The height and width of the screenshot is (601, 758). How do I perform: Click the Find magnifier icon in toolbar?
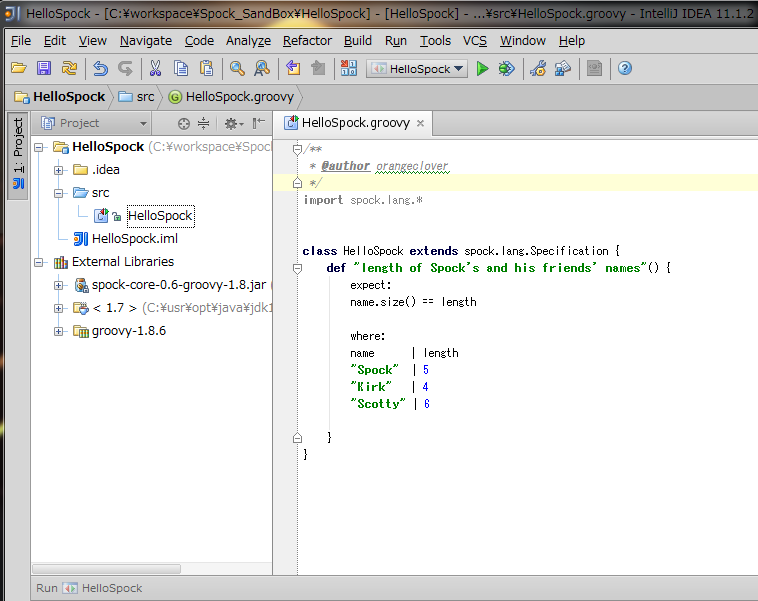[x=237, y=69]
